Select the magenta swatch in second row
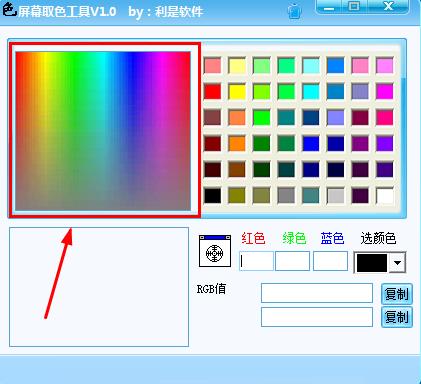Image resolution: width=421 pixels, height=384 pixels. (385, 92)
